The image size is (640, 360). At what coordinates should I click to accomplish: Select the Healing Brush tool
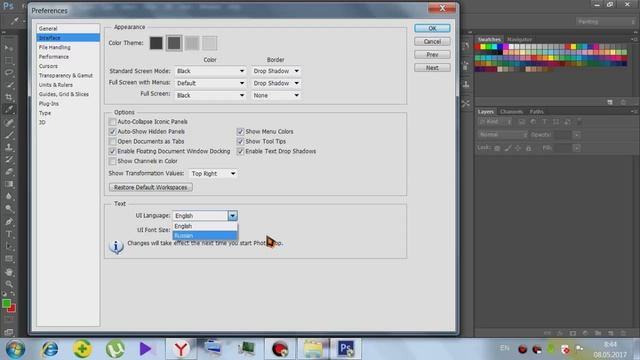point(9,122)
